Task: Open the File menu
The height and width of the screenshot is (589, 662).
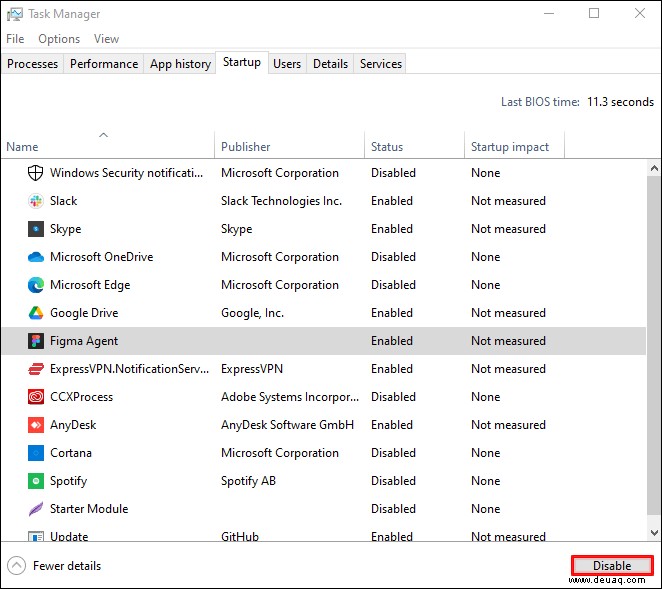Action: tap(15, 39)
